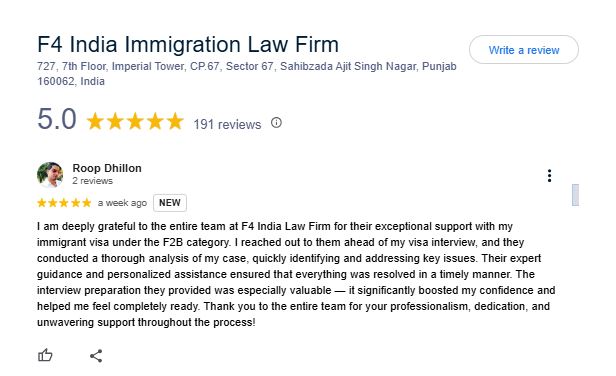The image size is (616, 376).
Task: Click the middle star of the overall rating
Action: pyautogui.click(x=135, y=121)
